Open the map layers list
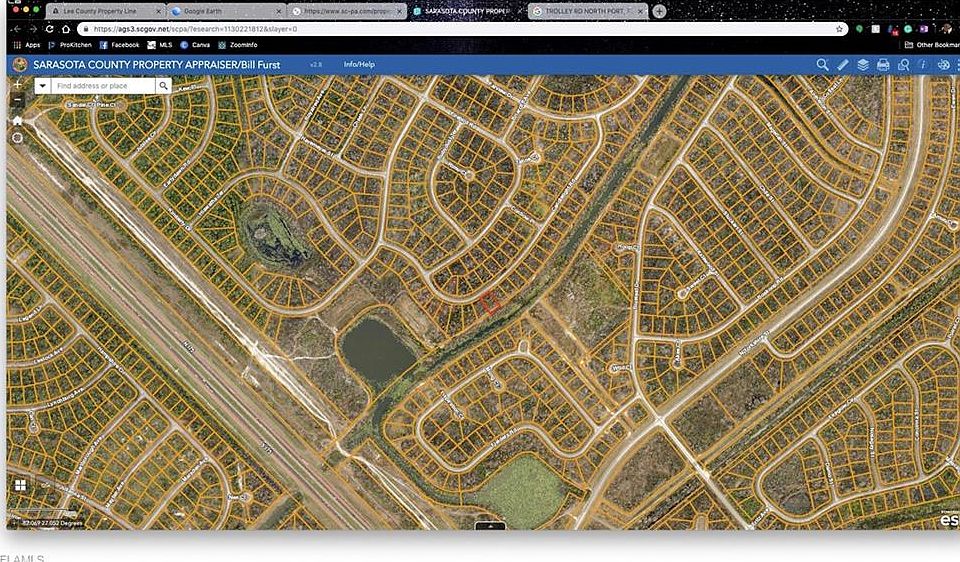Screen dimensions: 960x562 [863, 65]
